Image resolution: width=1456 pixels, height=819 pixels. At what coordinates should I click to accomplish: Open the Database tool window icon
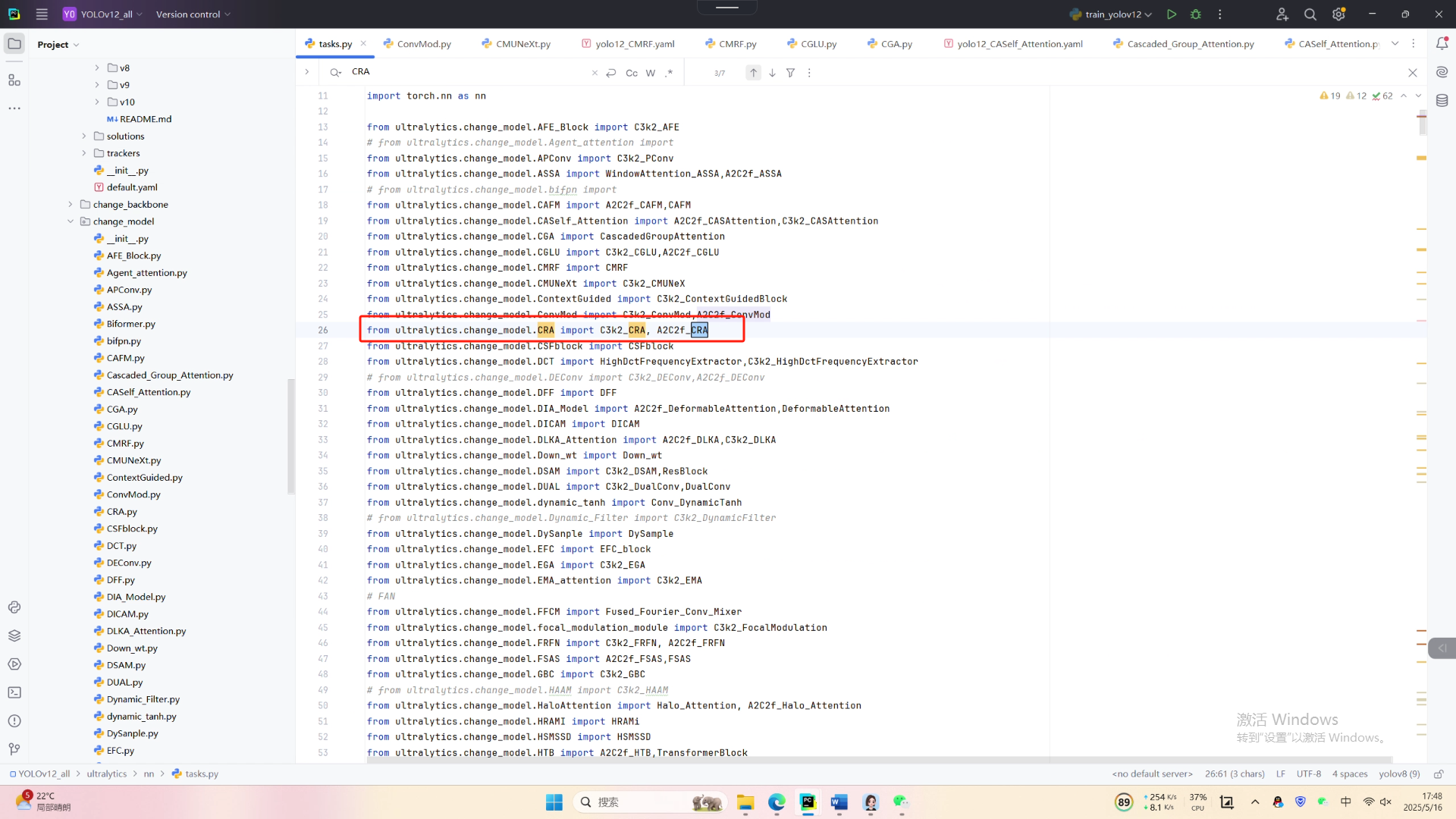point(1442,100)
